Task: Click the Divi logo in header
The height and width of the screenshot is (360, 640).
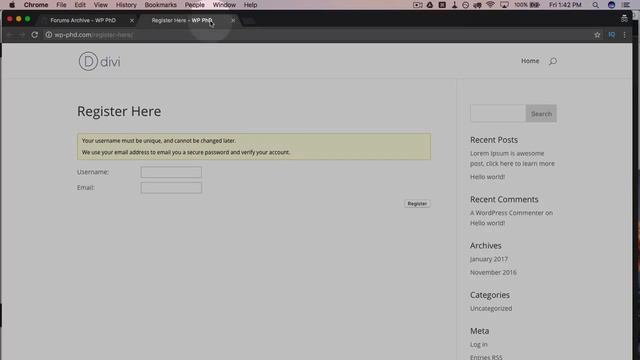Action: [x=99, y=61]
